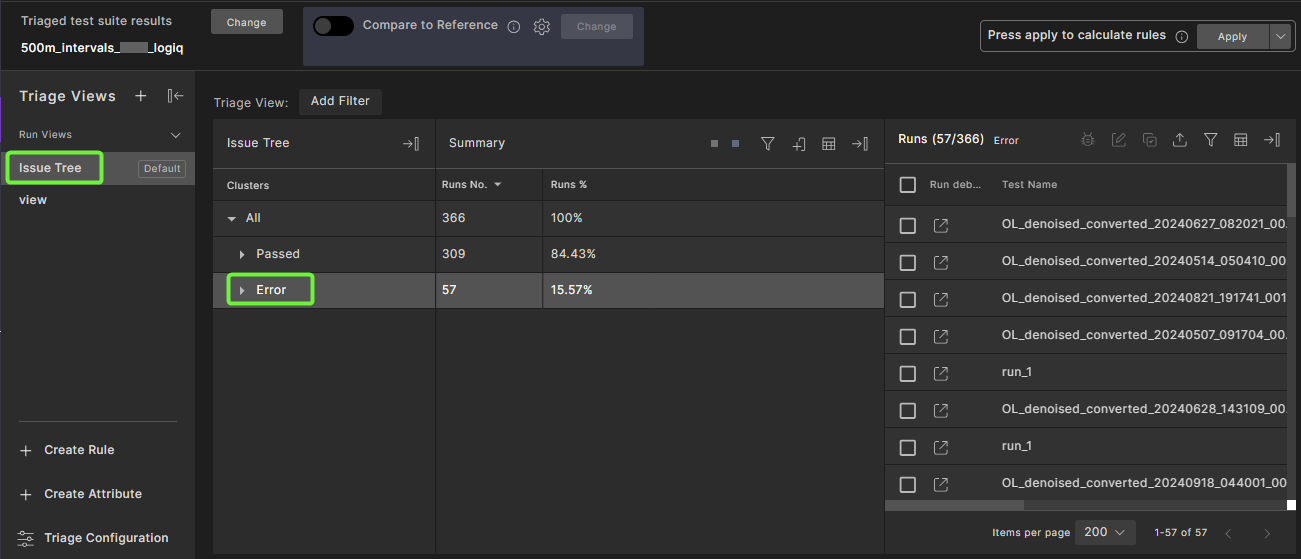Collapse the Issue Tree panel with arrow icon
This screenshot has height=559, width=1301.
411,144
